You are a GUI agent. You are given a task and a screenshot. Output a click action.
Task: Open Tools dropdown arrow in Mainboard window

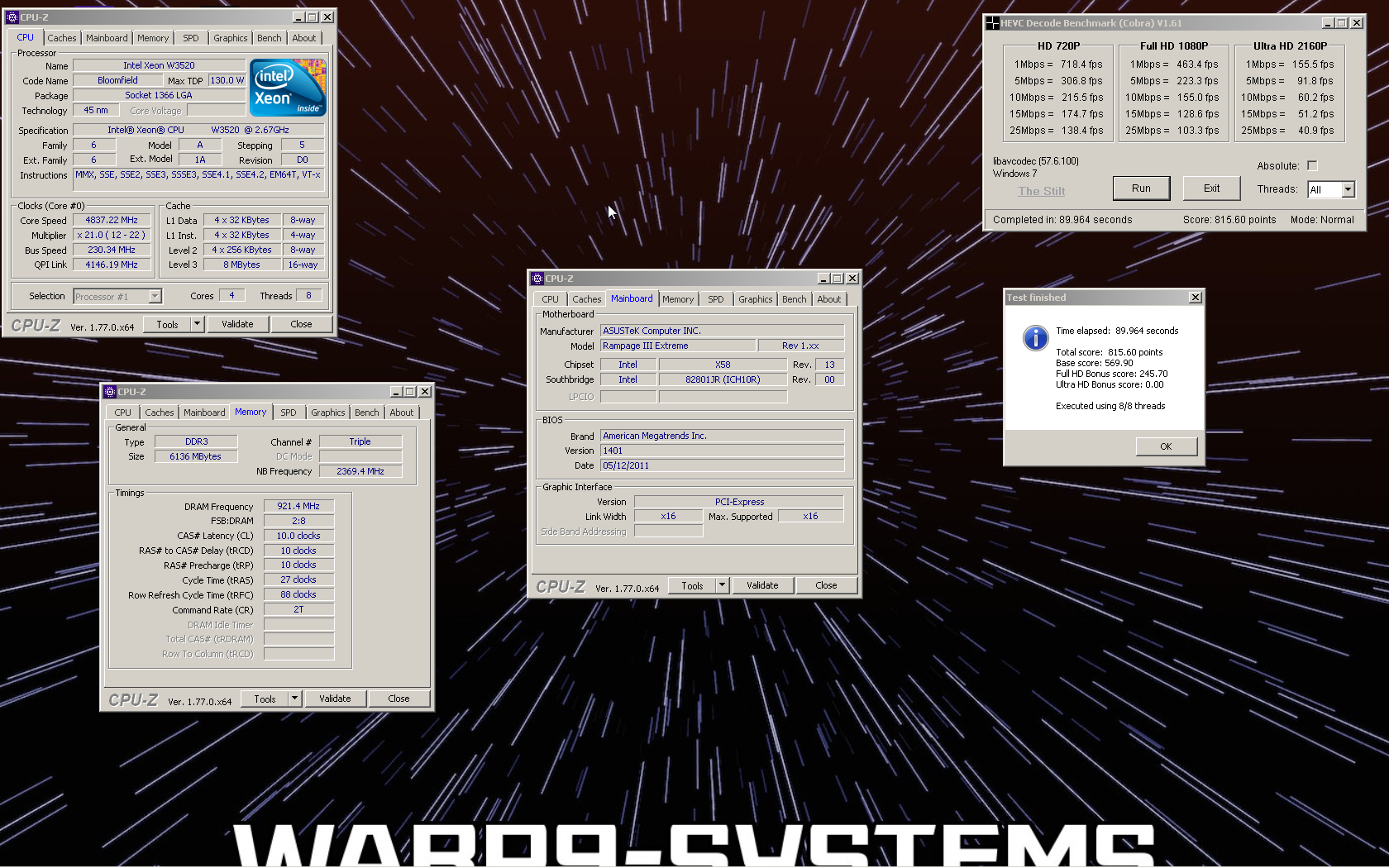click(x=722, y=585)
